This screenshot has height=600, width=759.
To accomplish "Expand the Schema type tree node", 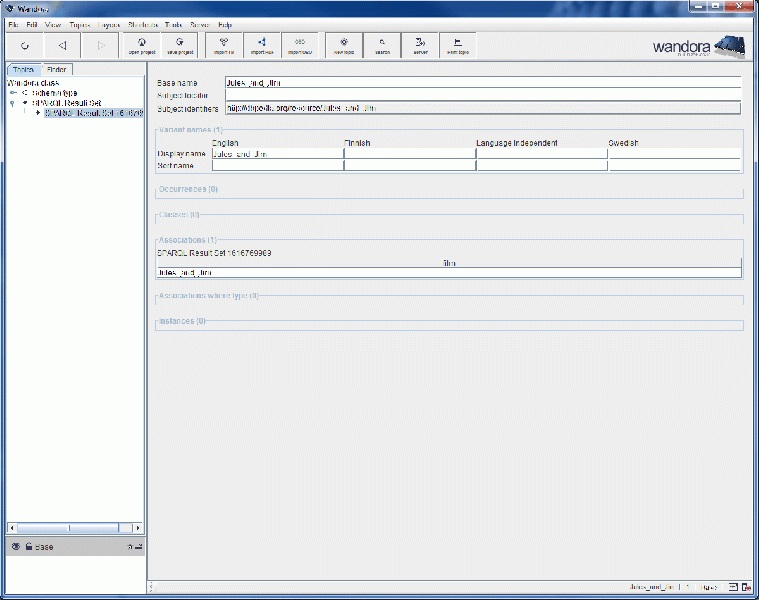I will (x=13, y=92).
